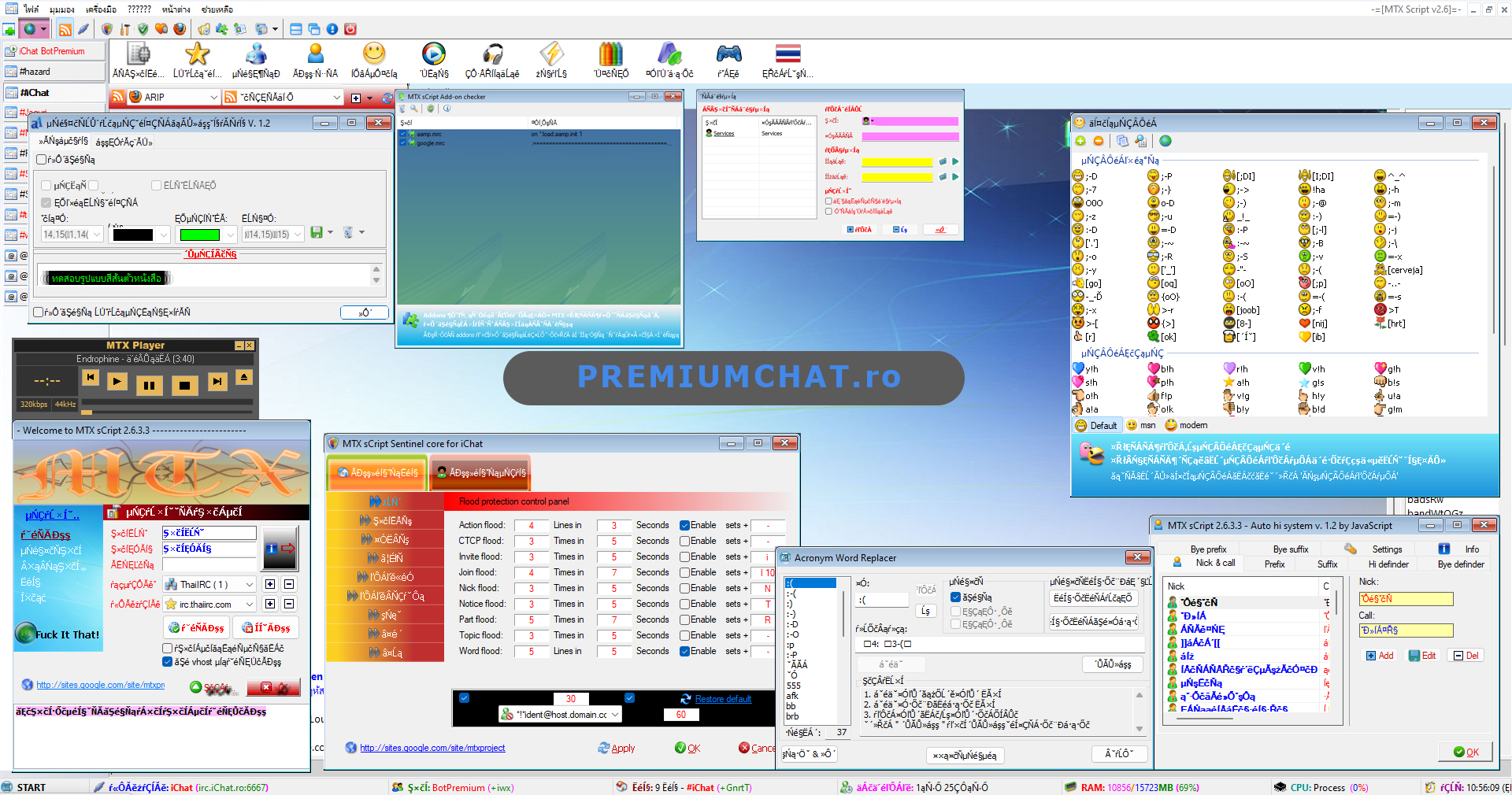
Task: Open the smiley face emoticon tool
Action: click(374, 54)
